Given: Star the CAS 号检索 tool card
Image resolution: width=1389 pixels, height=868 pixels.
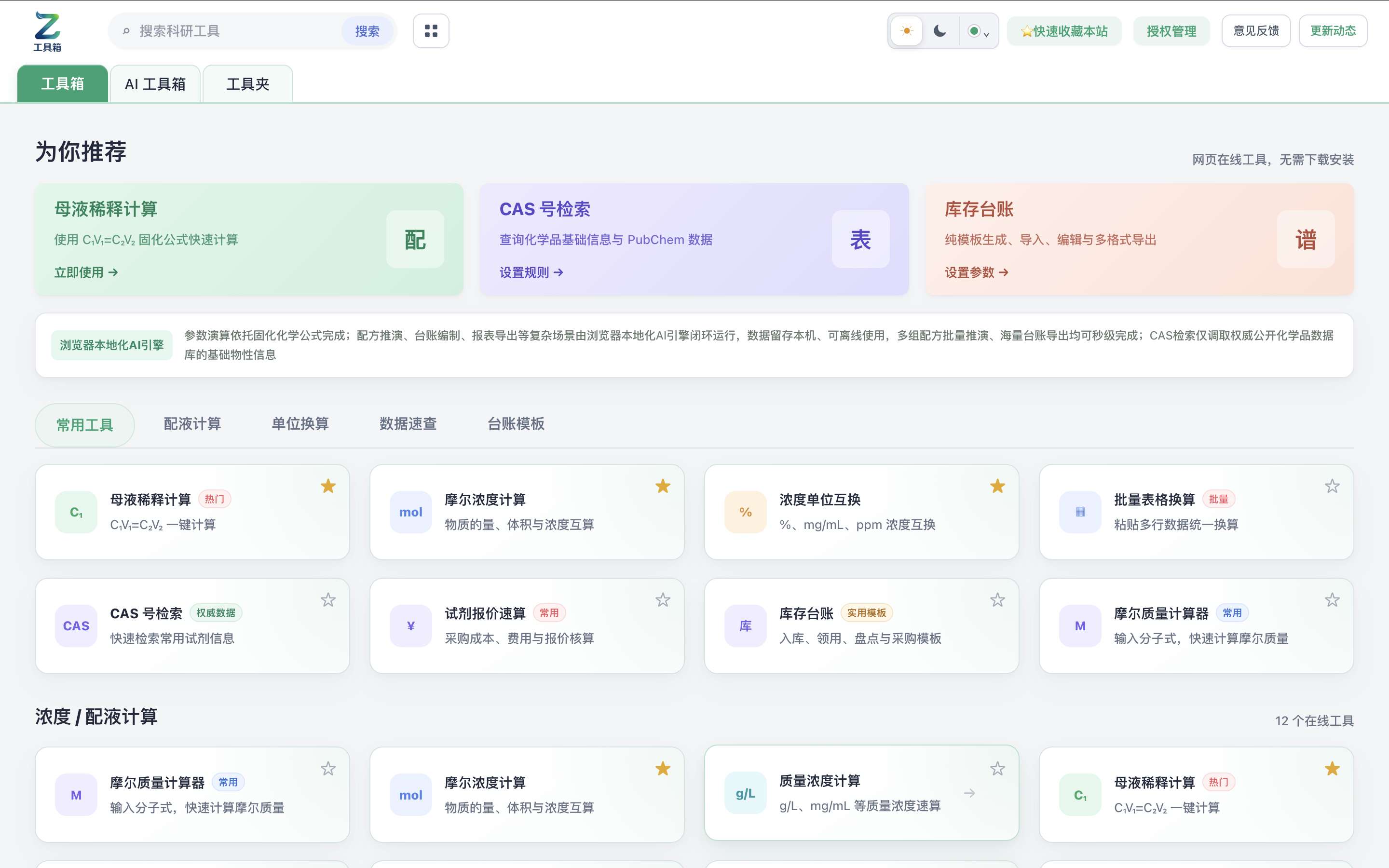Looking at the screenshot, I should point(328,600).
